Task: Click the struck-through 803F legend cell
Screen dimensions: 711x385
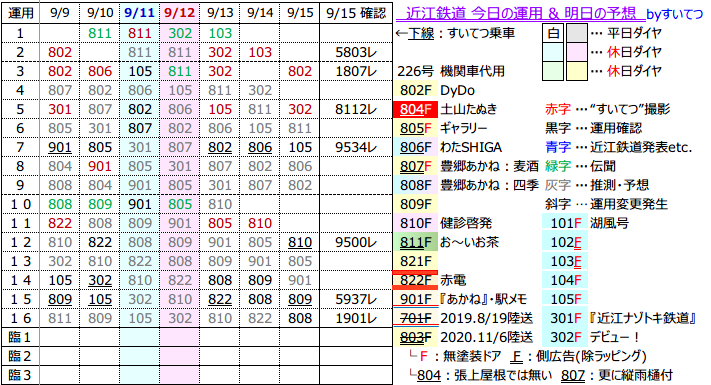Action: (415, 337)
